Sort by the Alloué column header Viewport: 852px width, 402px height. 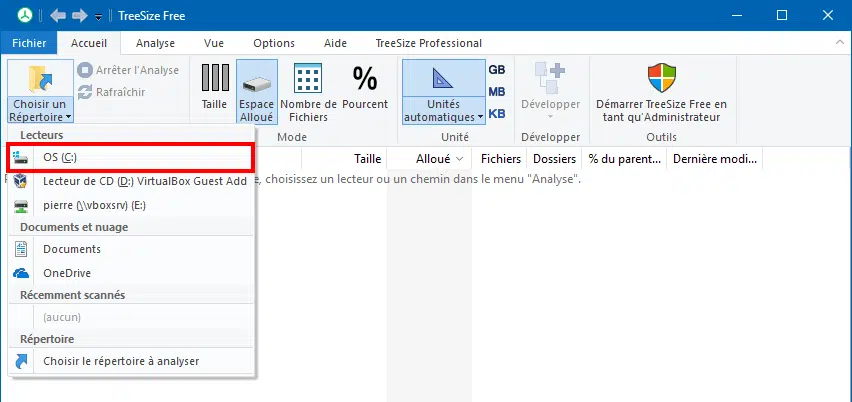pos(429,159)
